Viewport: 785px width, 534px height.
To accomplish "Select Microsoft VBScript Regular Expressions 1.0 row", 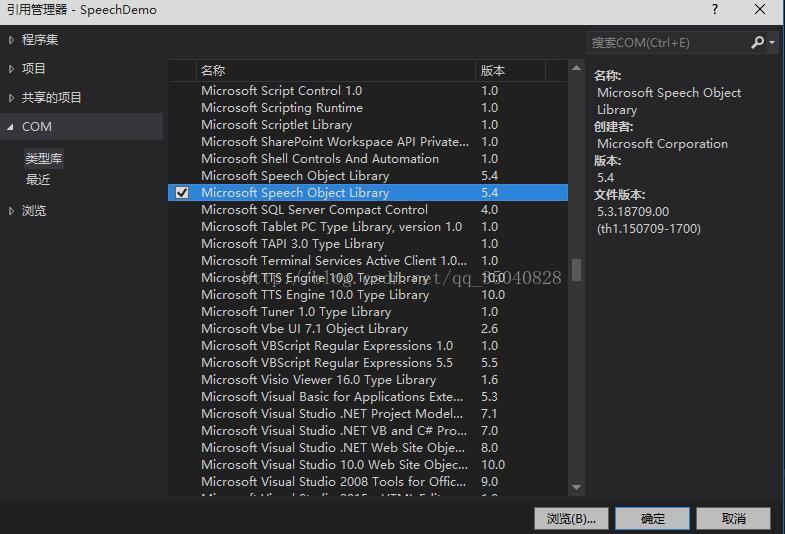I will (x=368, y=346).
